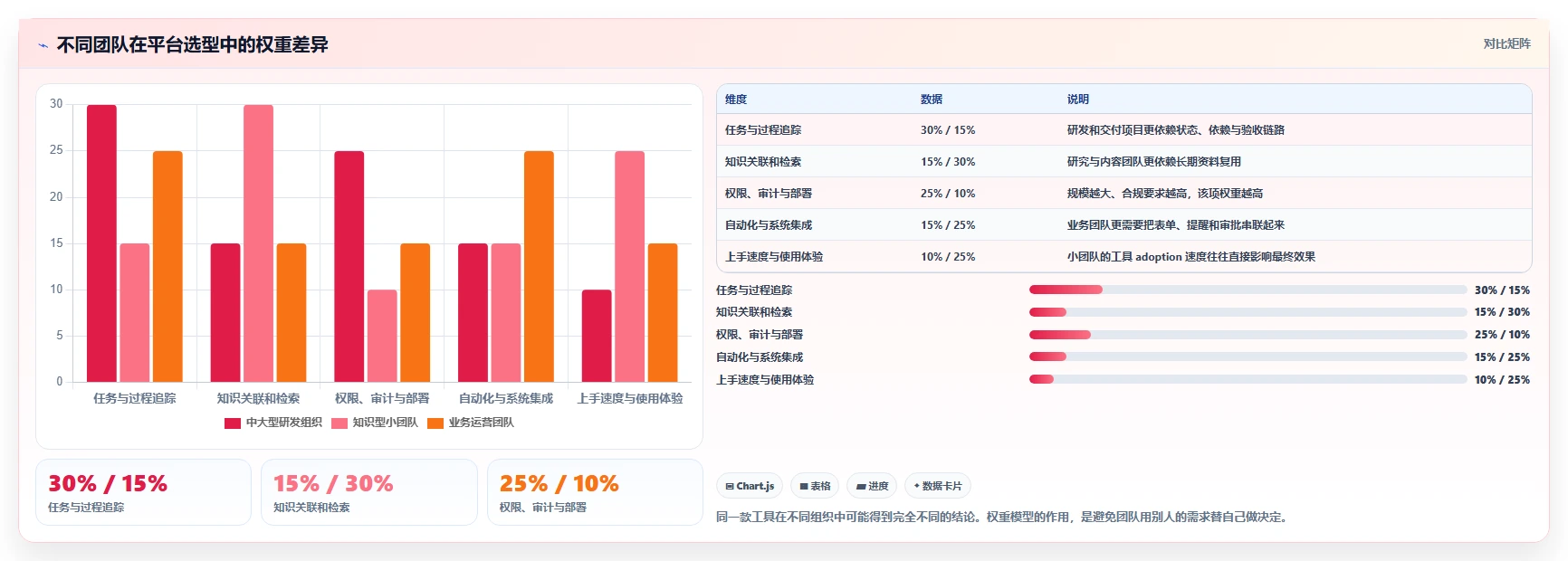Click the 权限、审计与部署 progress bar
This screenshot has width=1568, height=561.
point(1248,335)
